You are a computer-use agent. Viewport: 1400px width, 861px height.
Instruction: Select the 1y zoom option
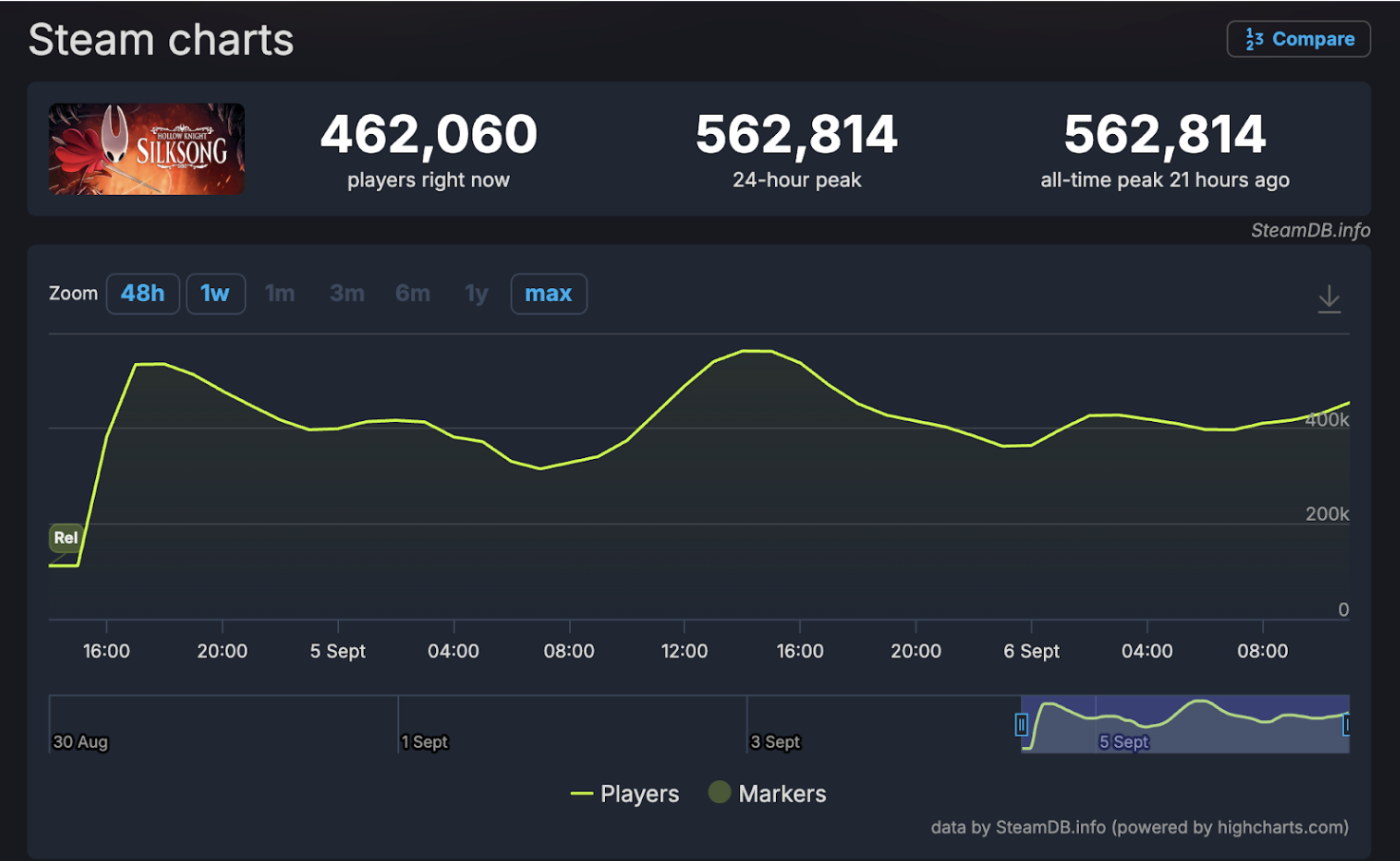coord(476,294)
